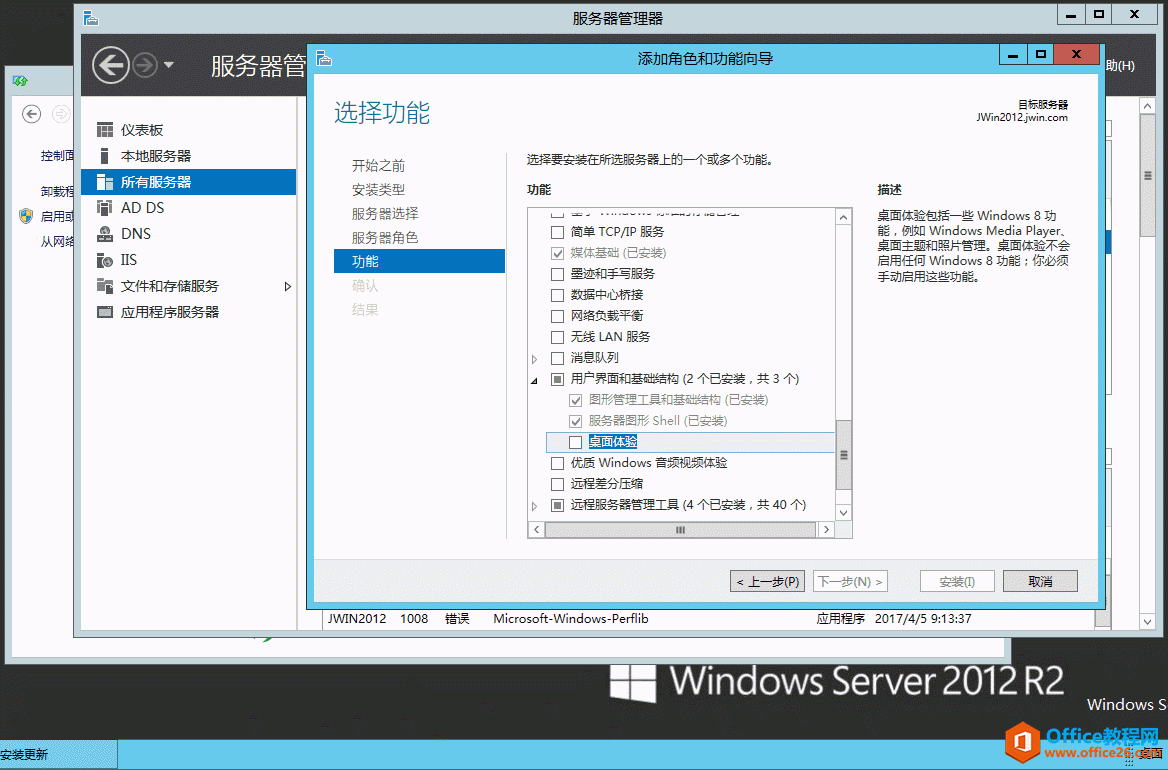Collapse the 用户界面和基础结构 feature group

coord(534,379)
